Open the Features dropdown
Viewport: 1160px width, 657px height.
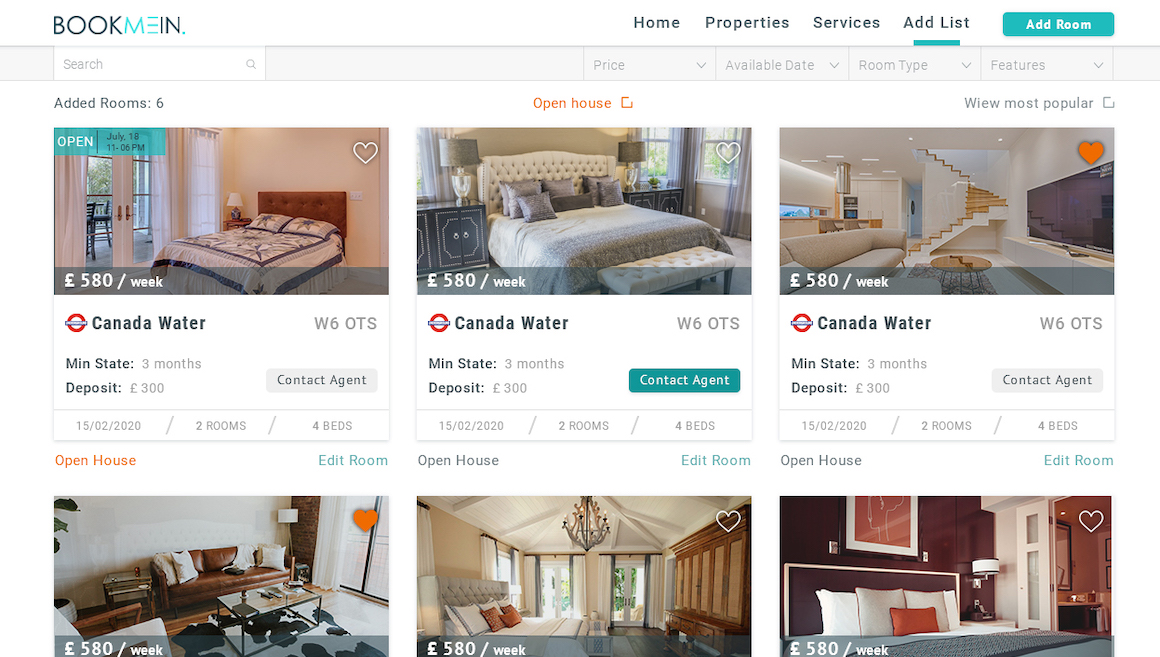[1047, 64]
